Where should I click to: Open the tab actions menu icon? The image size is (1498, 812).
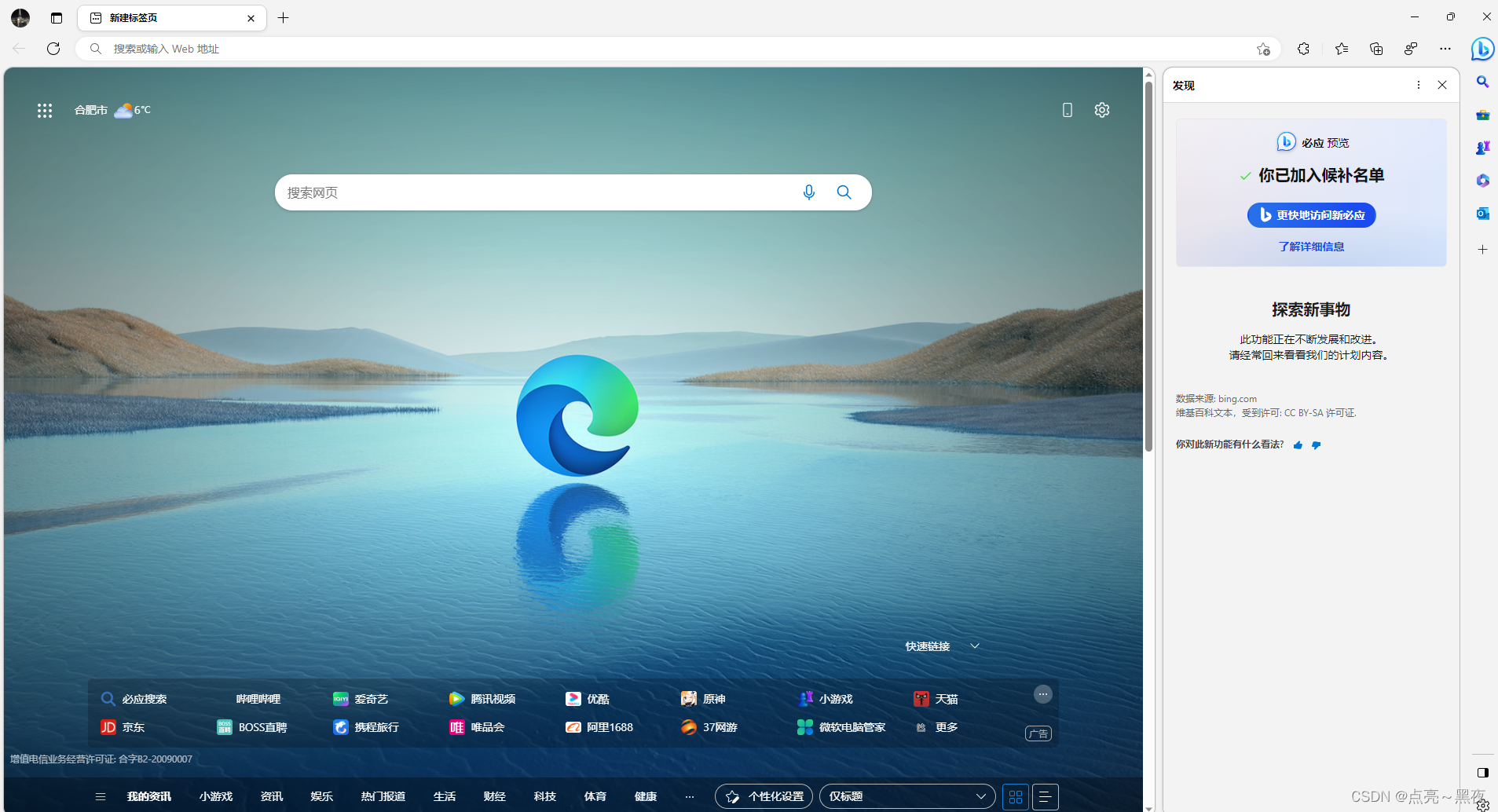click(x=57, y=17)
